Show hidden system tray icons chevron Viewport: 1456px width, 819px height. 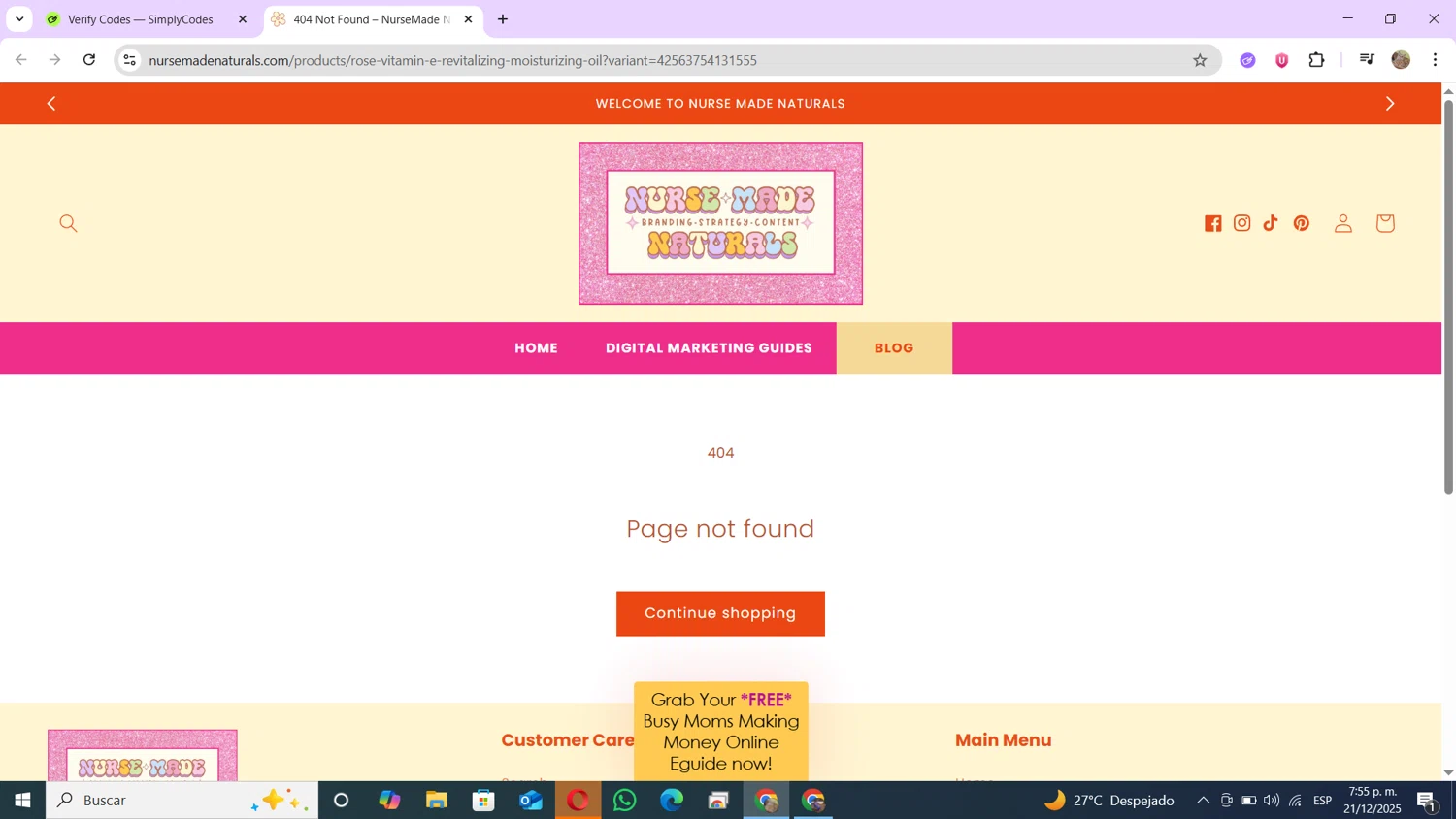1203,801
